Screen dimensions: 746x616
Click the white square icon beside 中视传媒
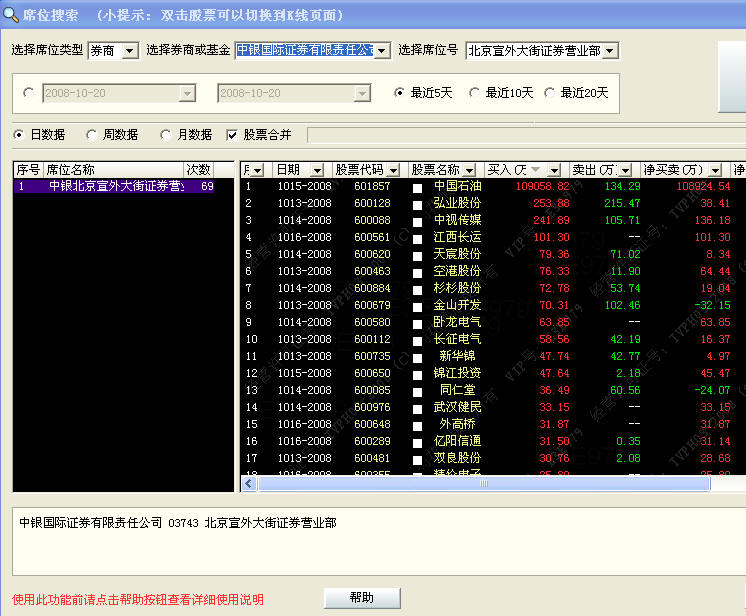(x=418, y=221)
